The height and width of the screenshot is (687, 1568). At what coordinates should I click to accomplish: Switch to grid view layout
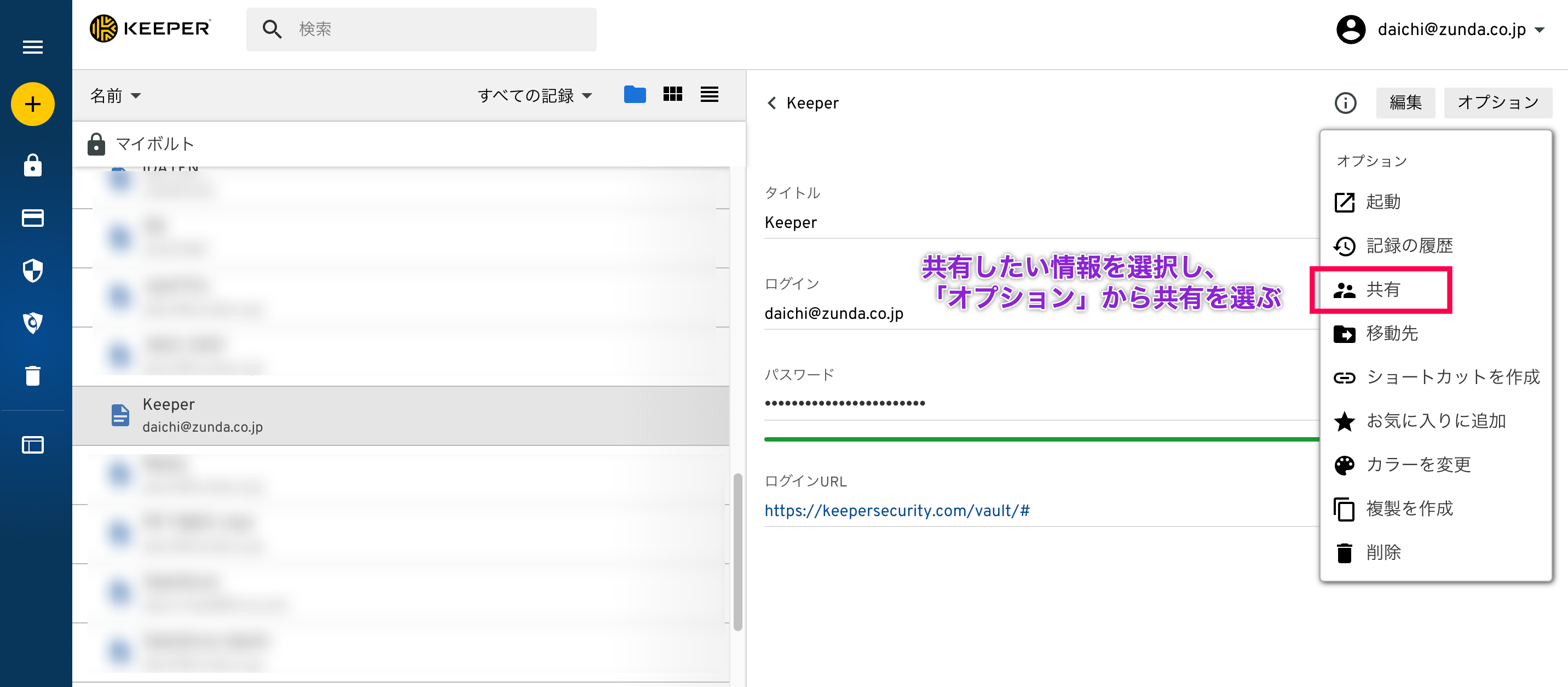pyautogui.click(x=672, y=94)
